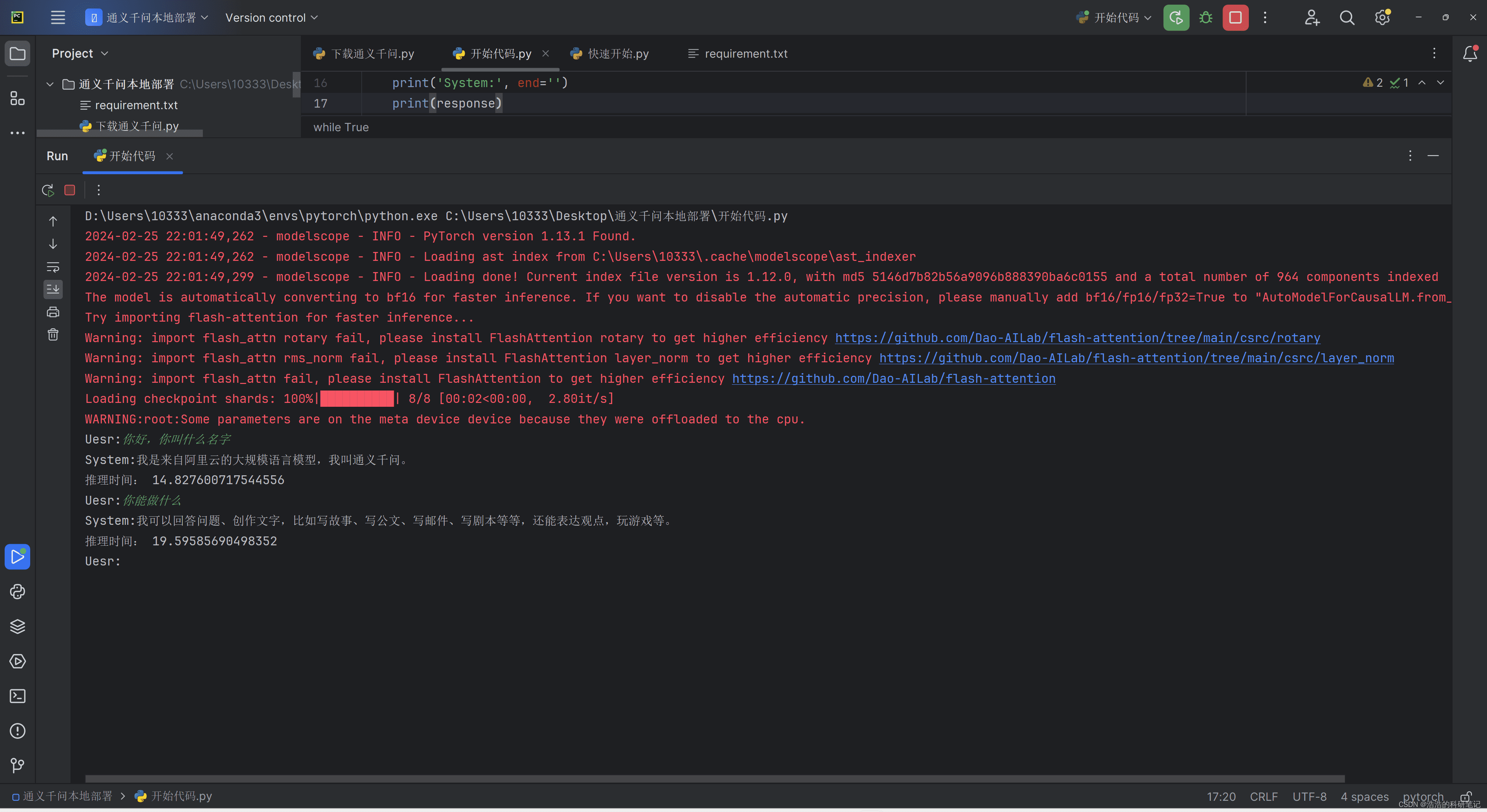Toggle read-only lock in status bar
This screenshot has height=812, width=1487.
click(1466, 797)
